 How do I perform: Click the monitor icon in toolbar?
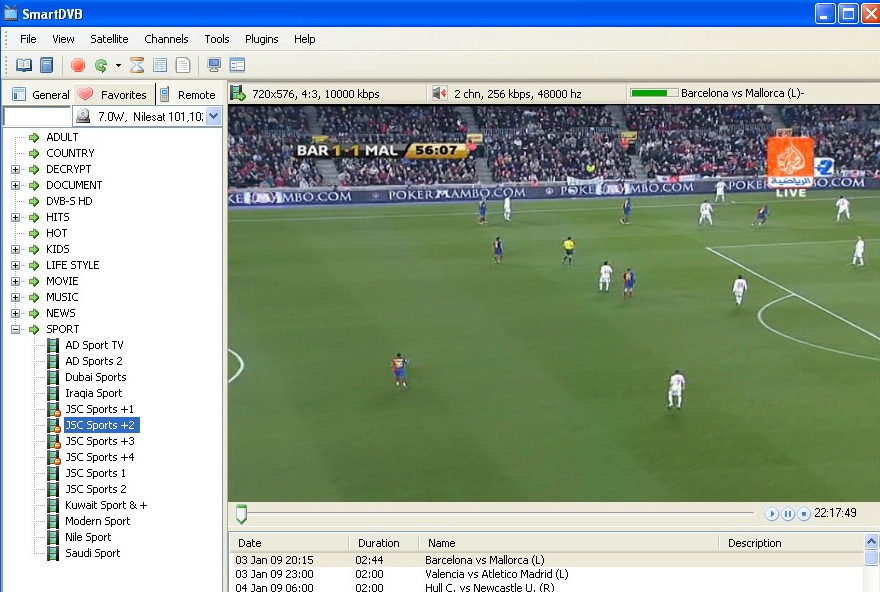(214, 65)
